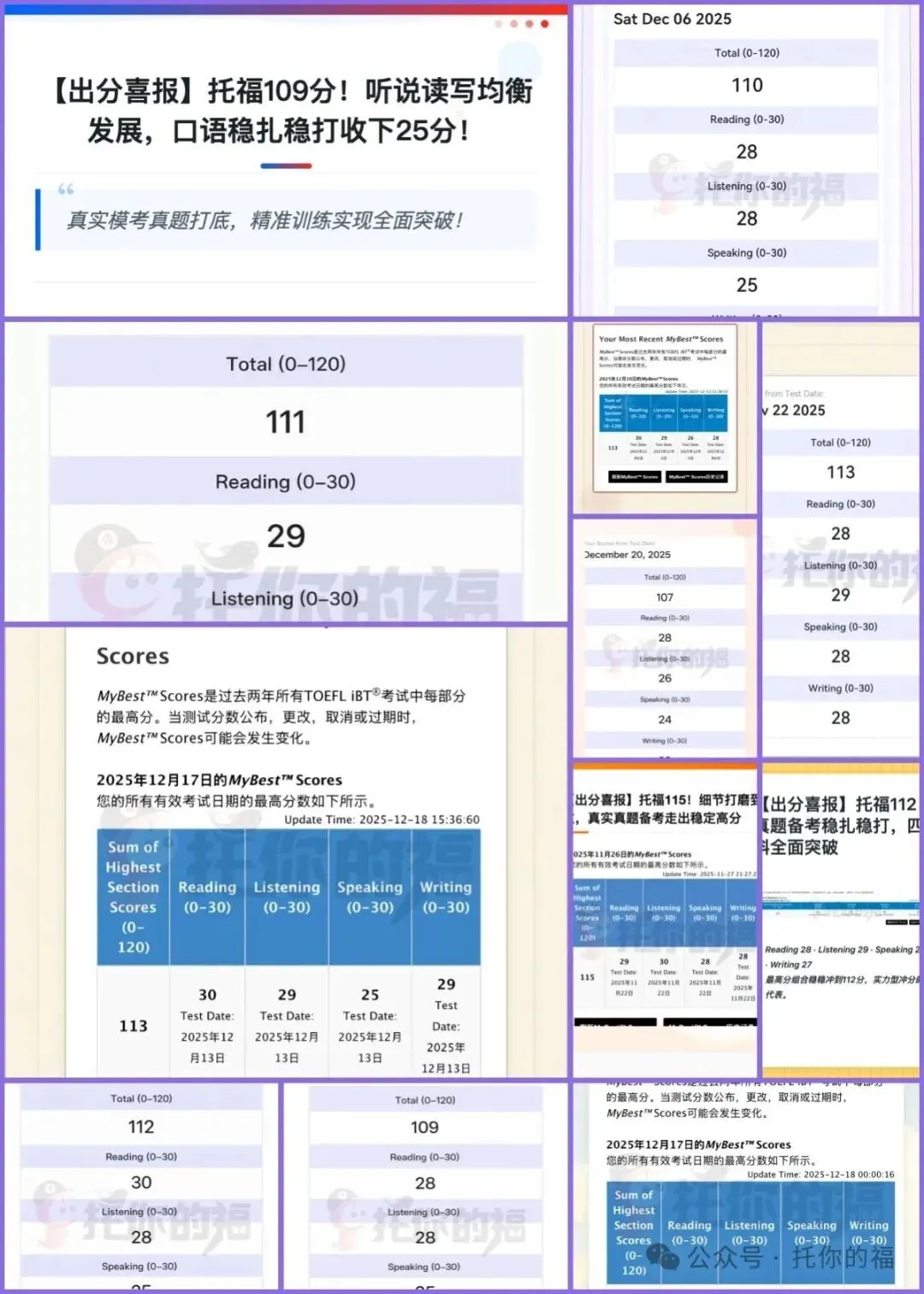Select the darkest red page indicator dot

[545, 23]
